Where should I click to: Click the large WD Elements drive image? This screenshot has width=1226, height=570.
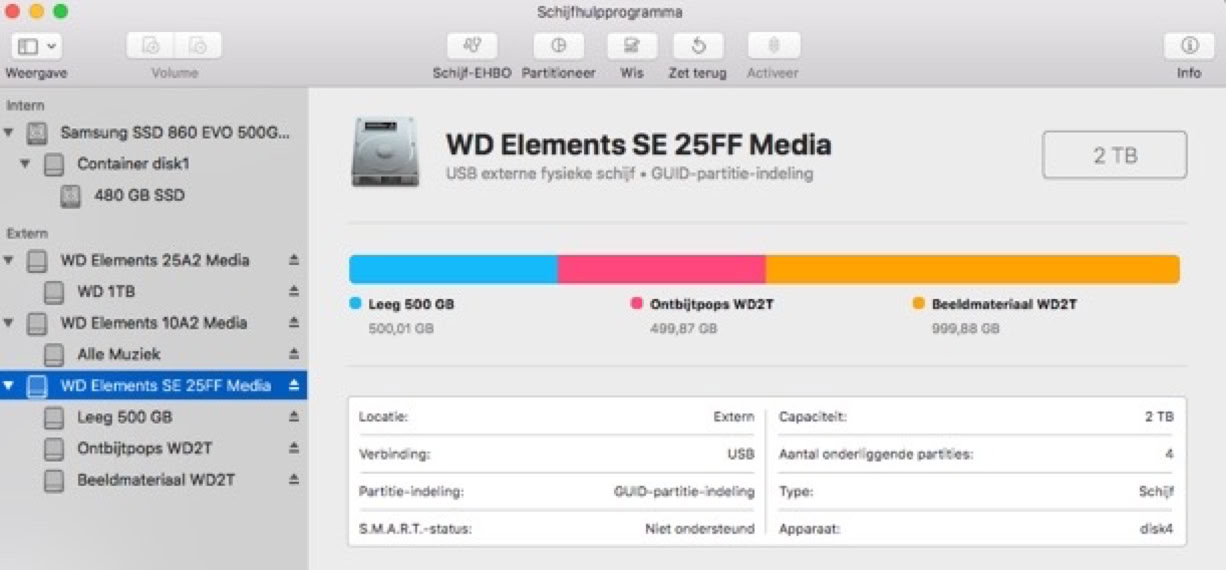click(385, 153)
